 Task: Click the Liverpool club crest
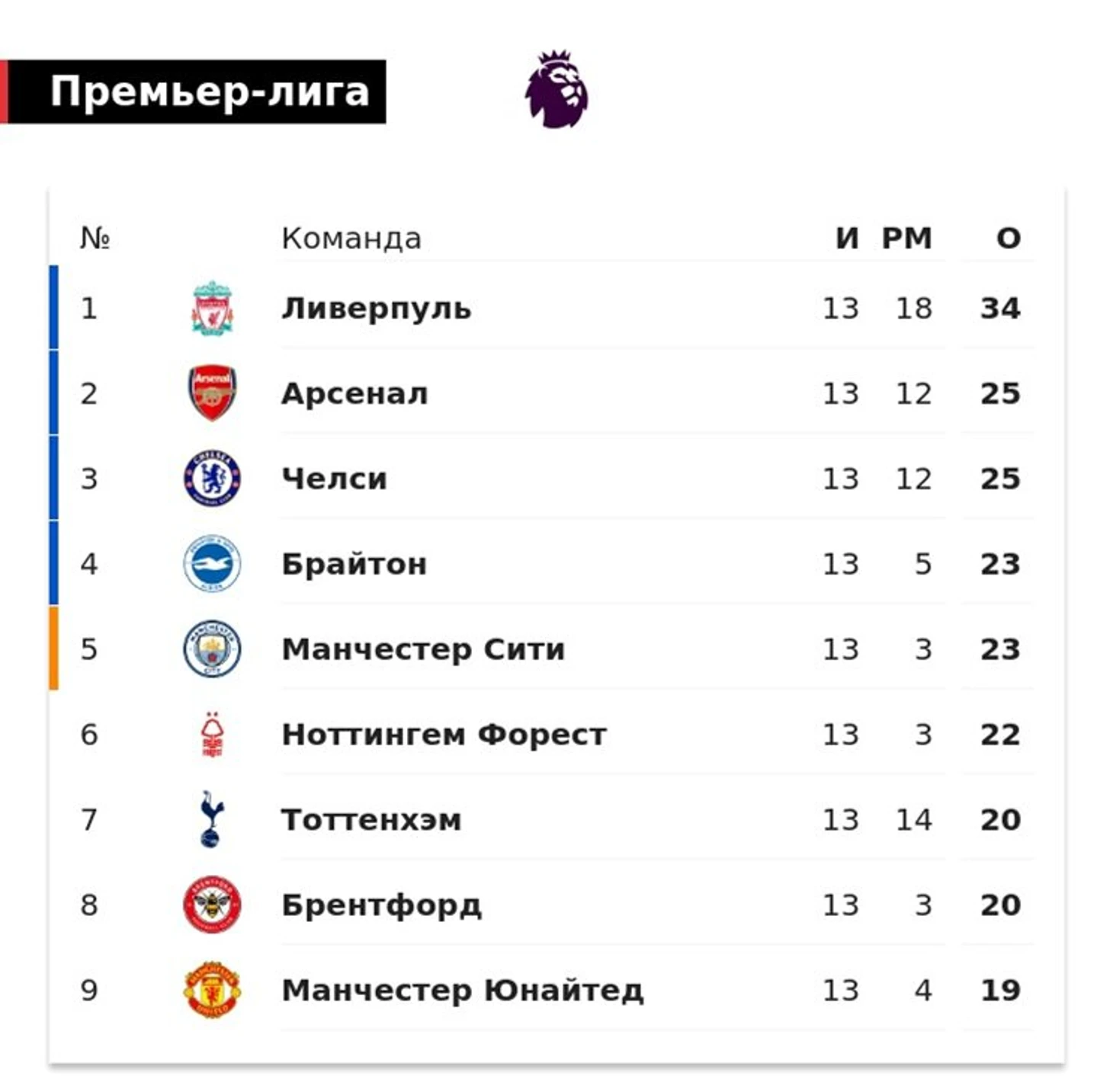coord(212,308)
